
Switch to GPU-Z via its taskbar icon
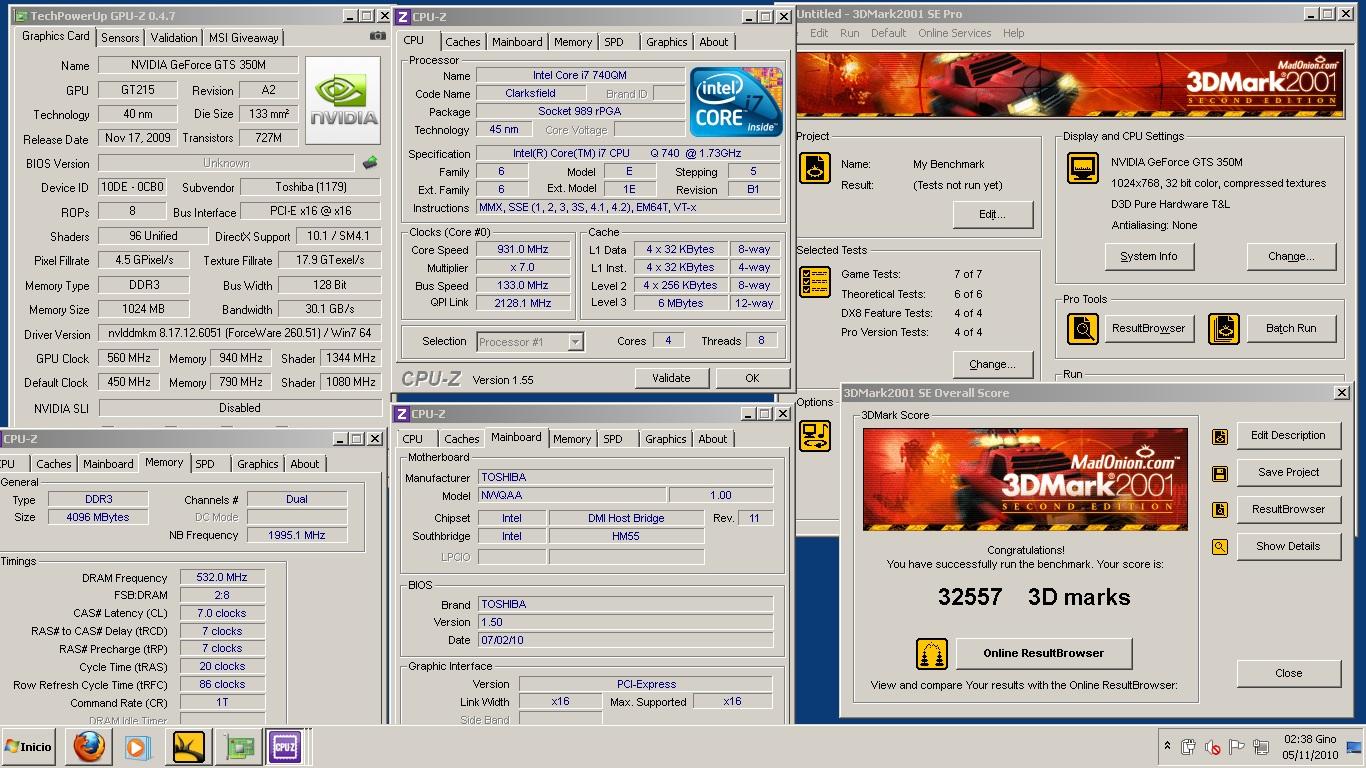[x=238, y=747]
